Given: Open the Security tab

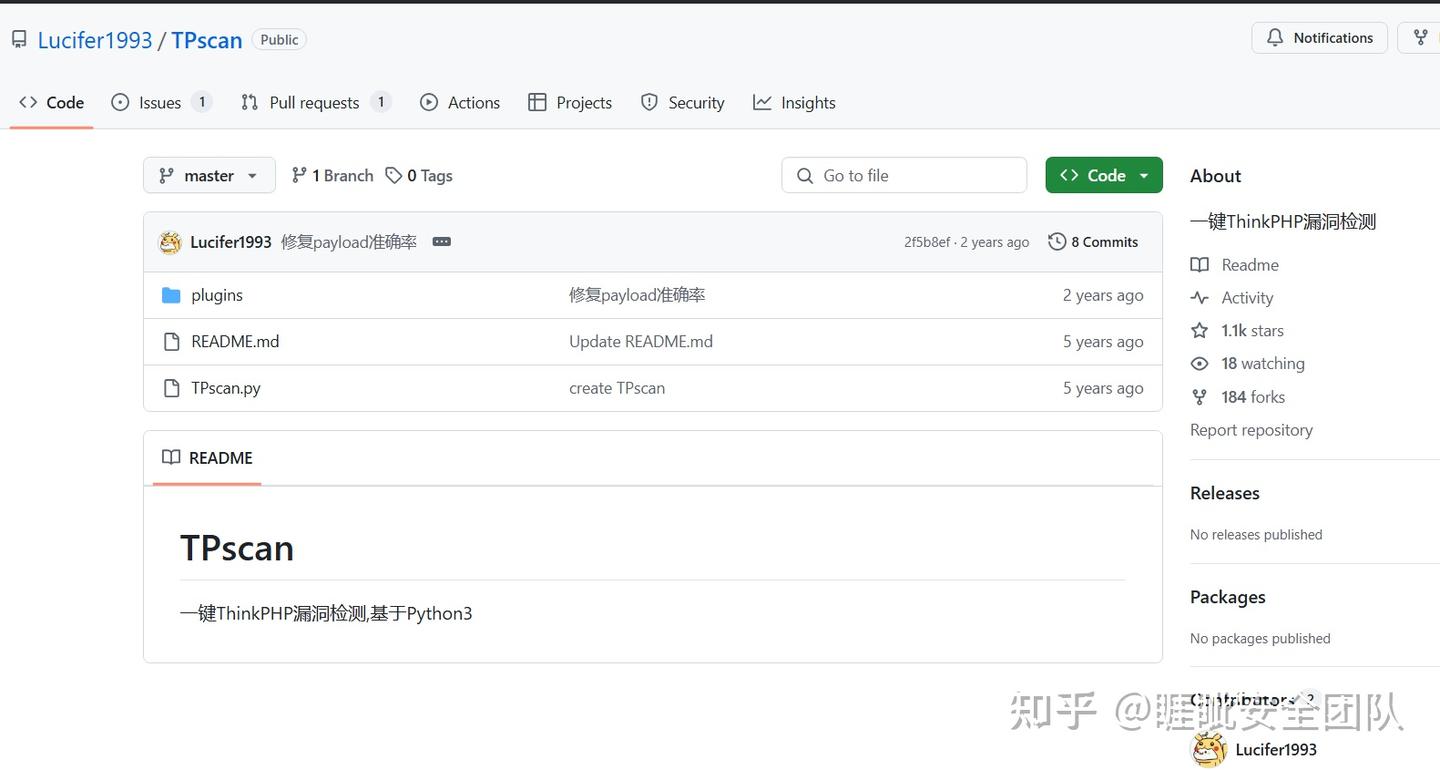Looking at the screenshot, I should tap(683, 102).
